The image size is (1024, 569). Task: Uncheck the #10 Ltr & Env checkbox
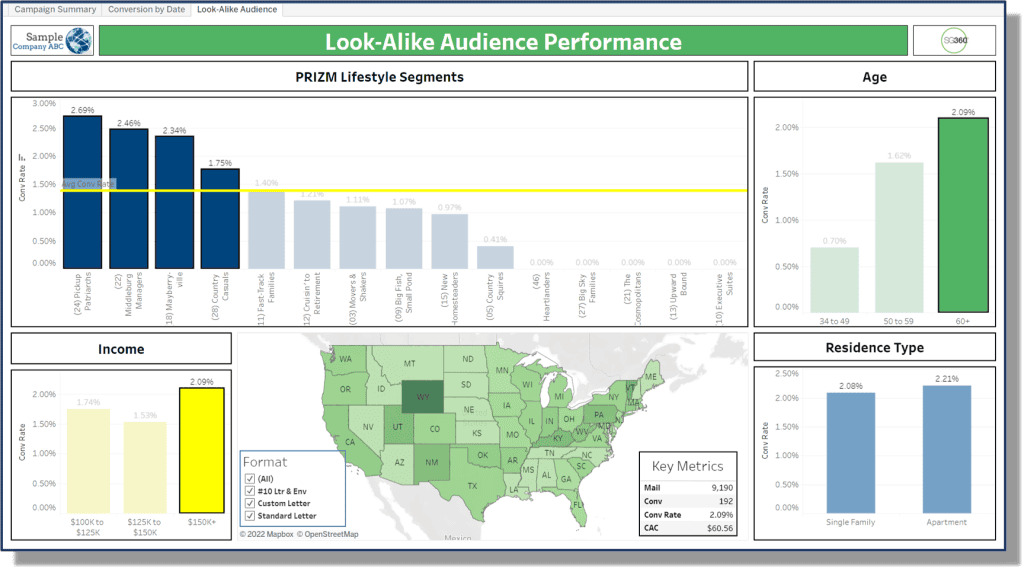pos(249,491)
